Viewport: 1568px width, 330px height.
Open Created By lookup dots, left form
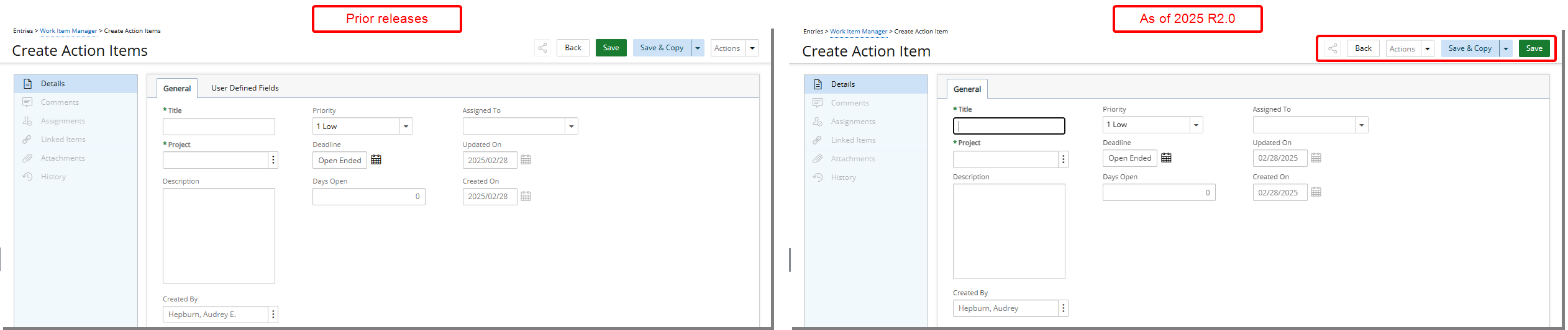(273, 314)
